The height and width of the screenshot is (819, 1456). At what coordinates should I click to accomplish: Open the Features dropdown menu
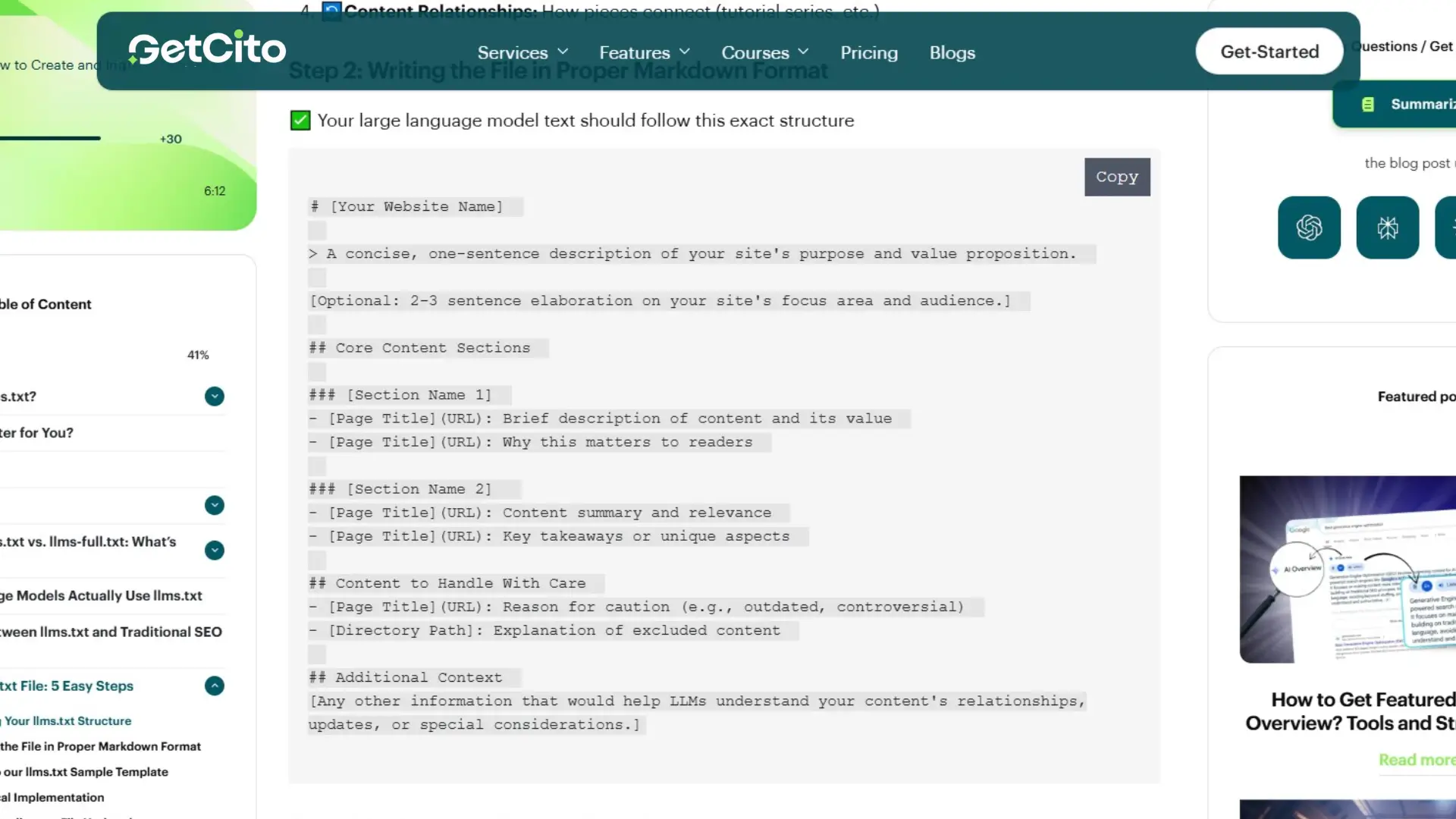click(644, 52)
